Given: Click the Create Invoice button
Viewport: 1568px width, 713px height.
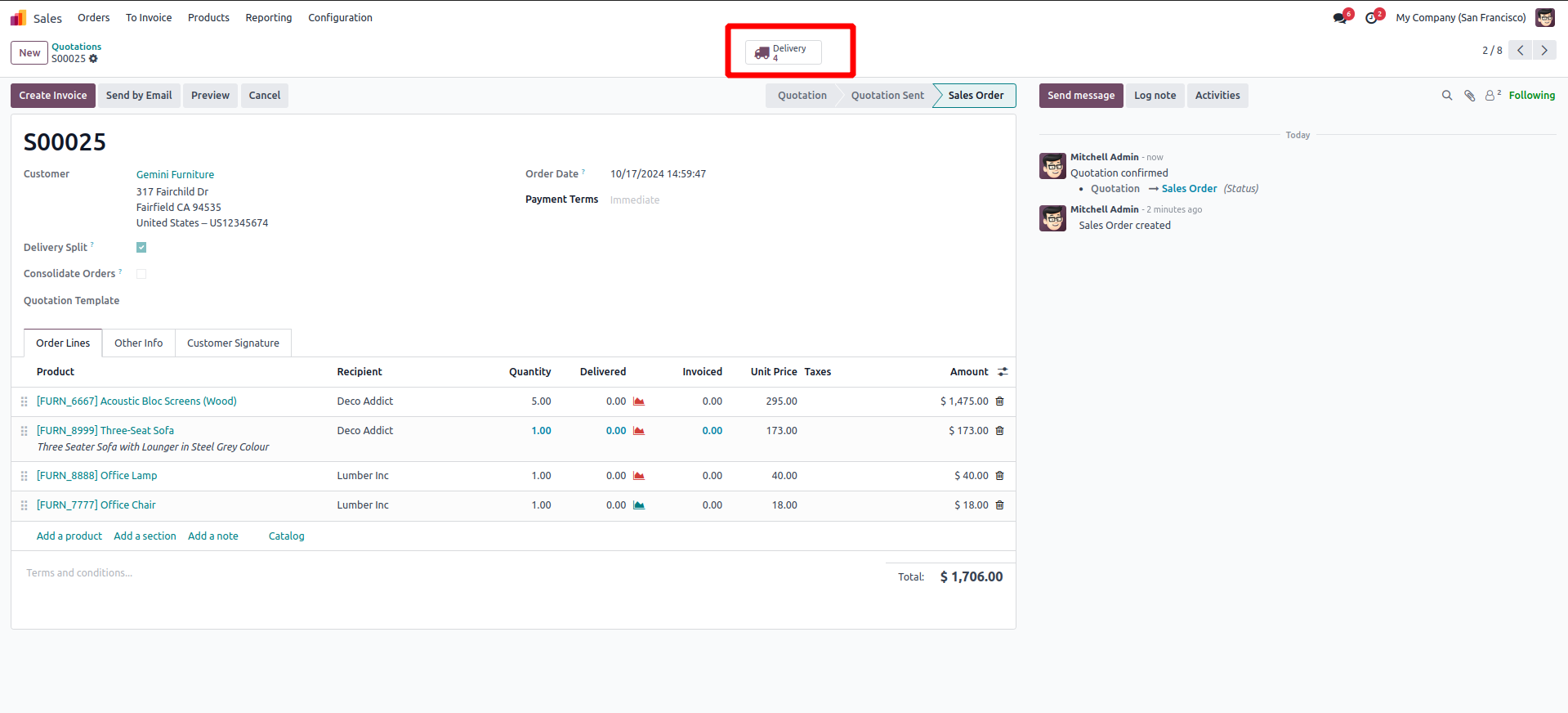Looking at the screenshot, I should (x=53, y=96).
